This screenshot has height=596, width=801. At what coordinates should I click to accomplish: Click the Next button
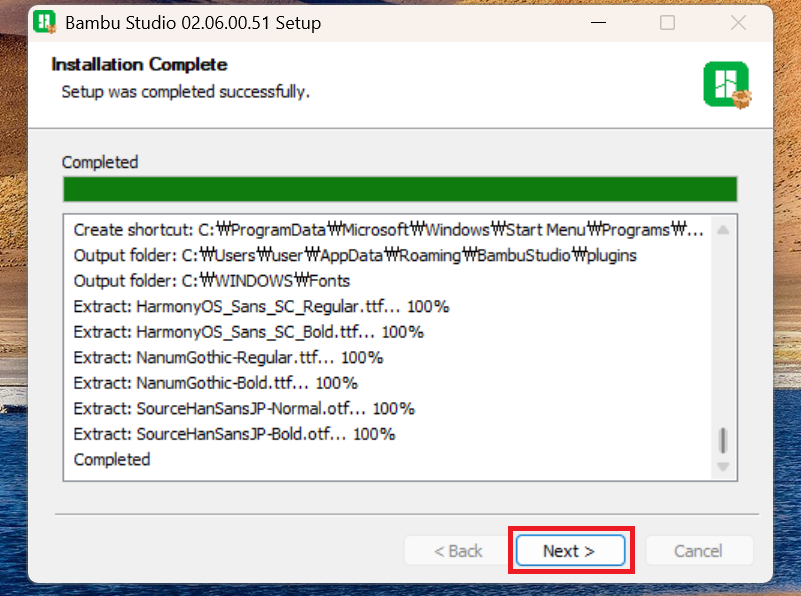pyautogui.click(x=570, y=551)
